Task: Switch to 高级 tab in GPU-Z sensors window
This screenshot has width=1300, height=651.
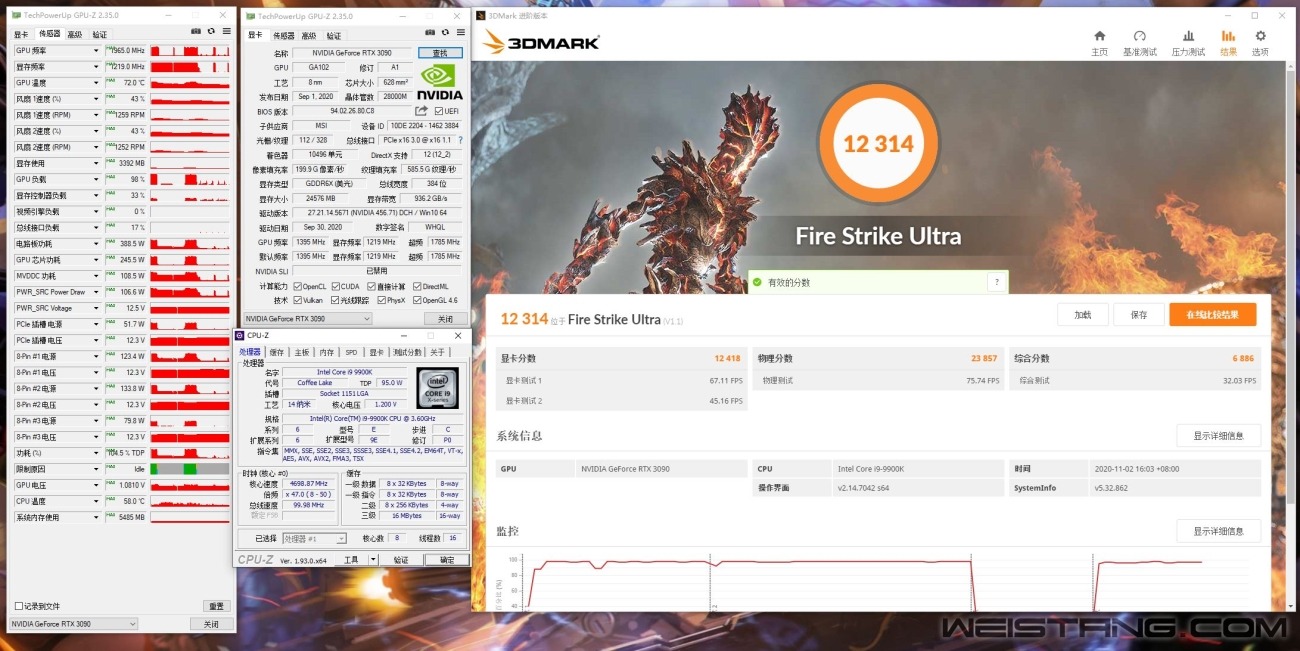Action: pos(74,34)
